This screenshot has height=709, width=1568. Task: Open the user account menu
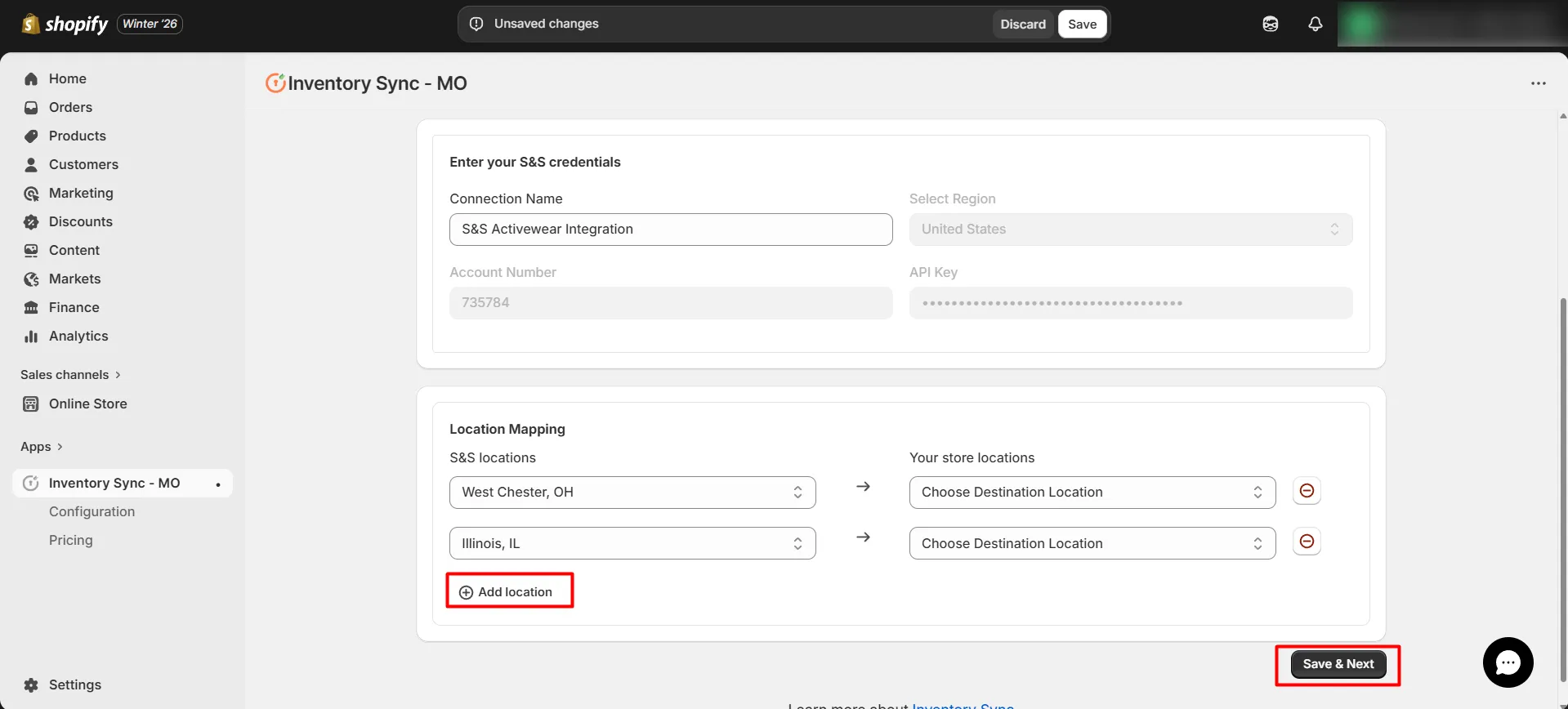(x=1452, y=24)
